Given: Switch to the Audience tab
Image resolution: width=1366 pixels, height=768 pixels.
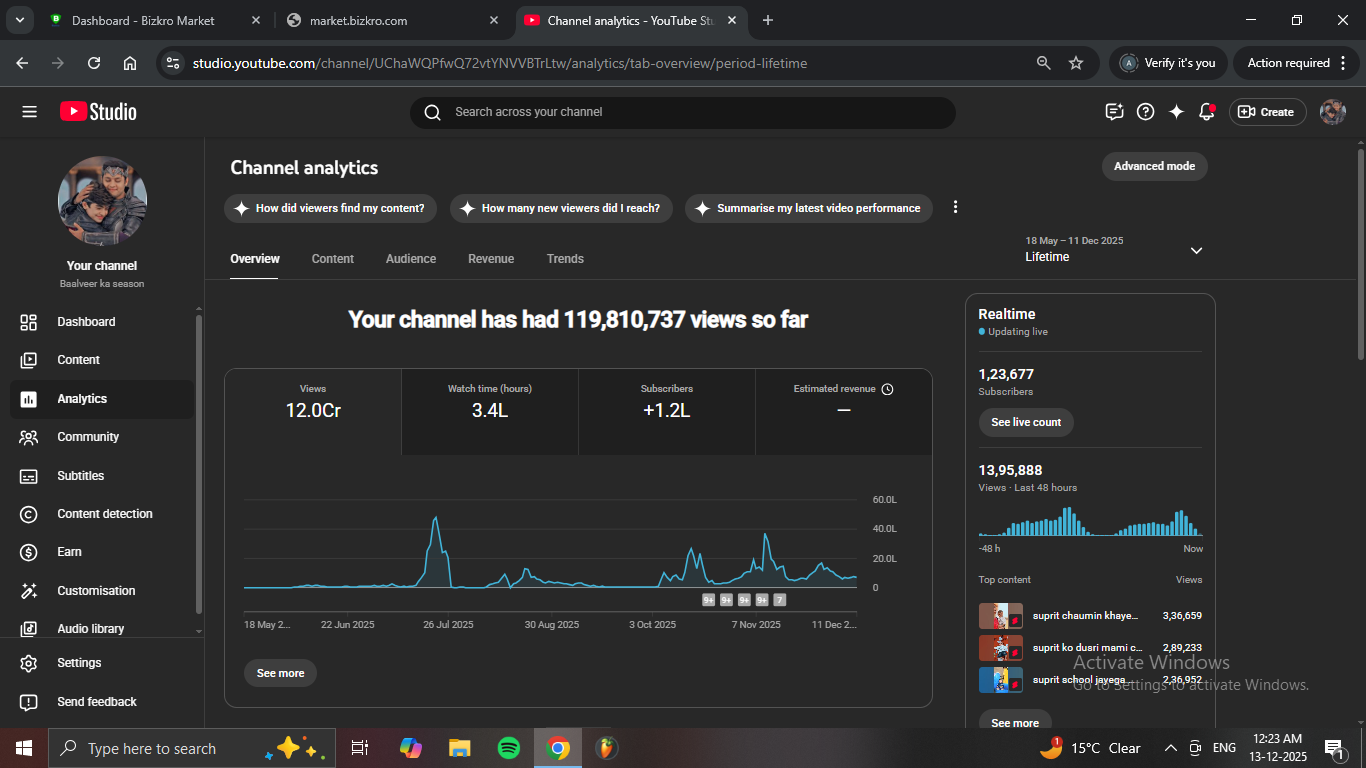Looking at the screenshot, I should (410, 259).
